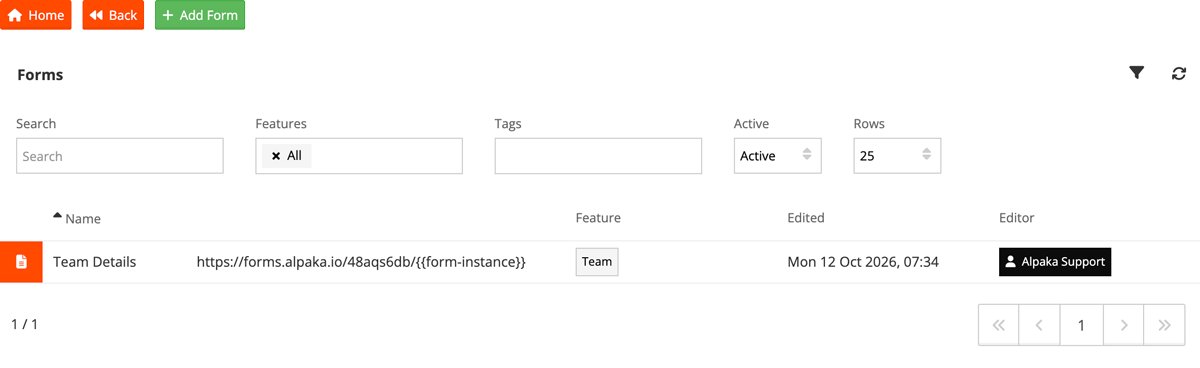
Task: Click the Forms panel heading
Action: point(40,75)
